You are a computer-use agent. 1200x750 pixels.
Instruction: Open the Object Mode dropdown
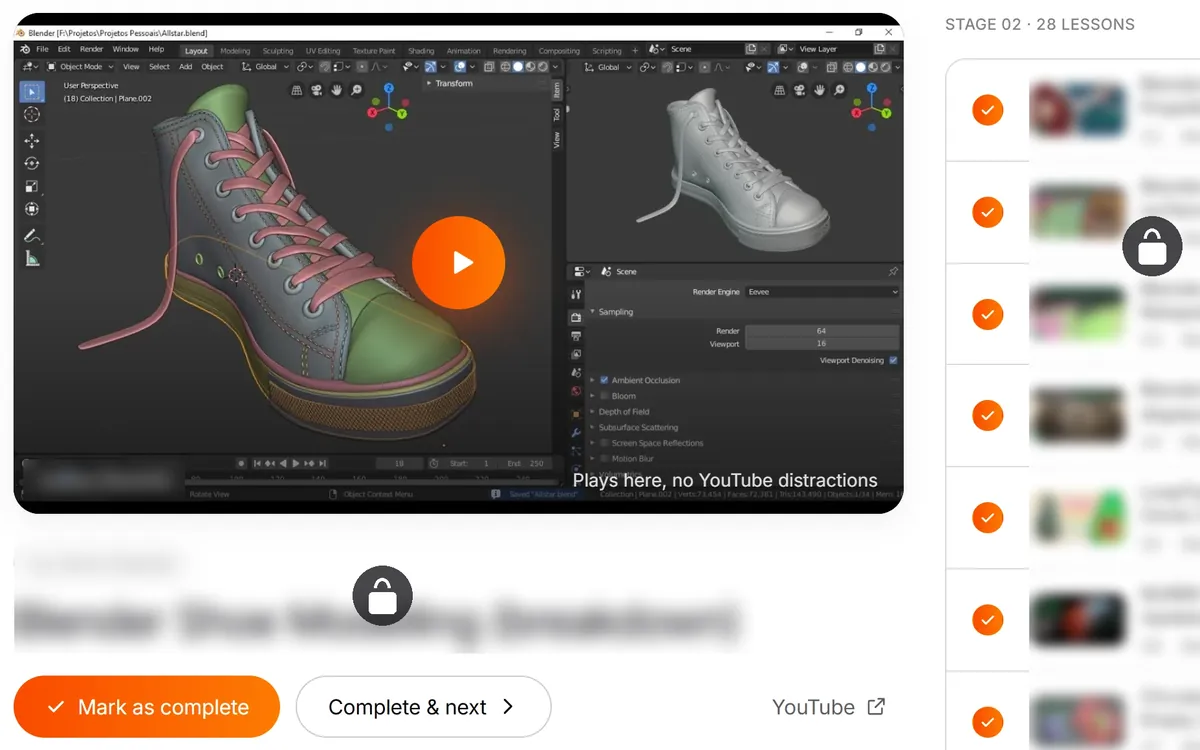[x=80, y=67]
